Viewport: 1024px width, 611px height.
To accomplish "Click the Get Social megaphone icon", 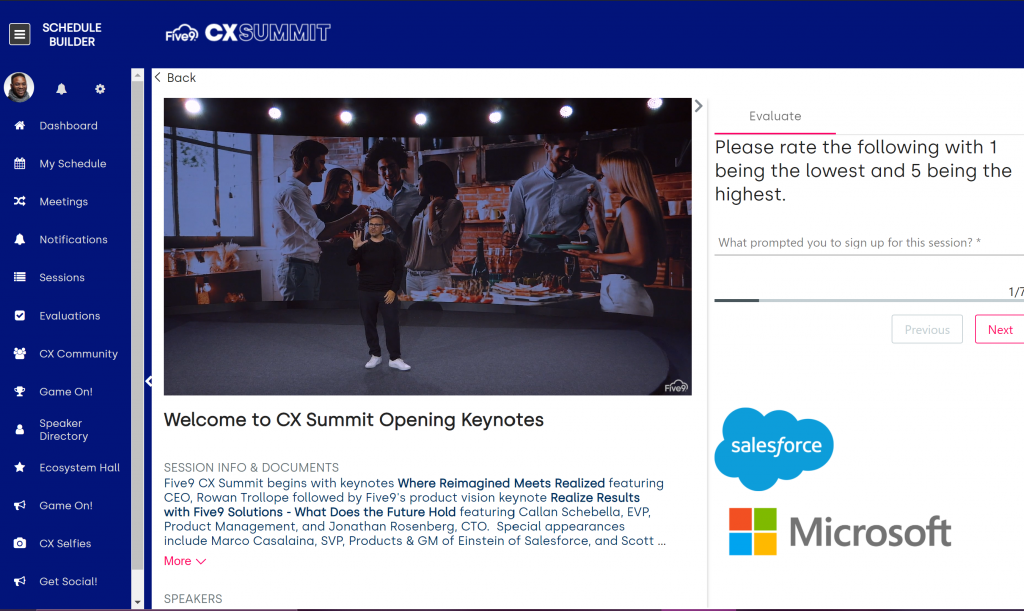I will pyautogui.click(x=20, y=581).
